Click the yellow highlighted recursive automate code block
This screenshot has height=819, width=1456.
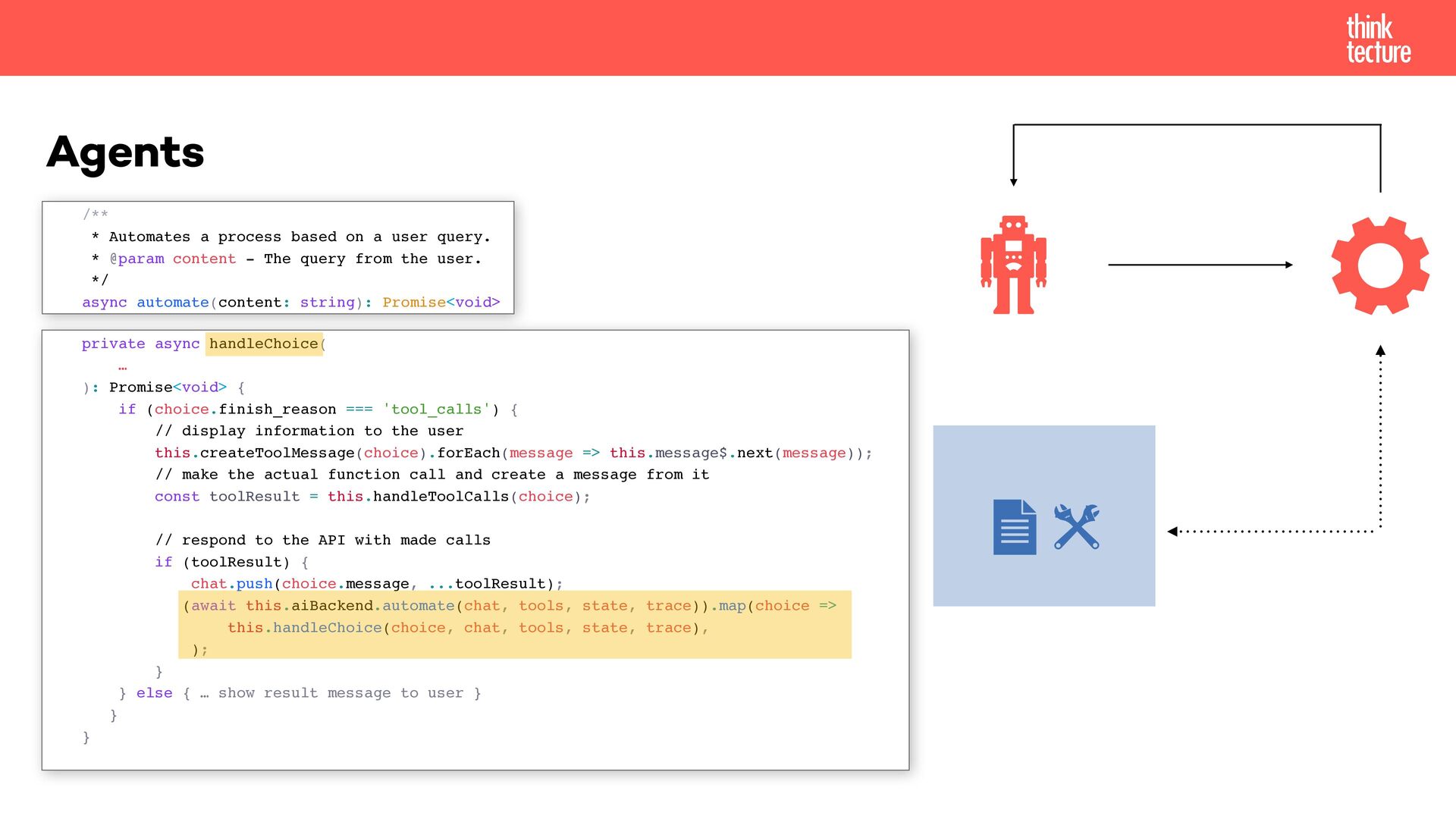[x=514, y=624]
